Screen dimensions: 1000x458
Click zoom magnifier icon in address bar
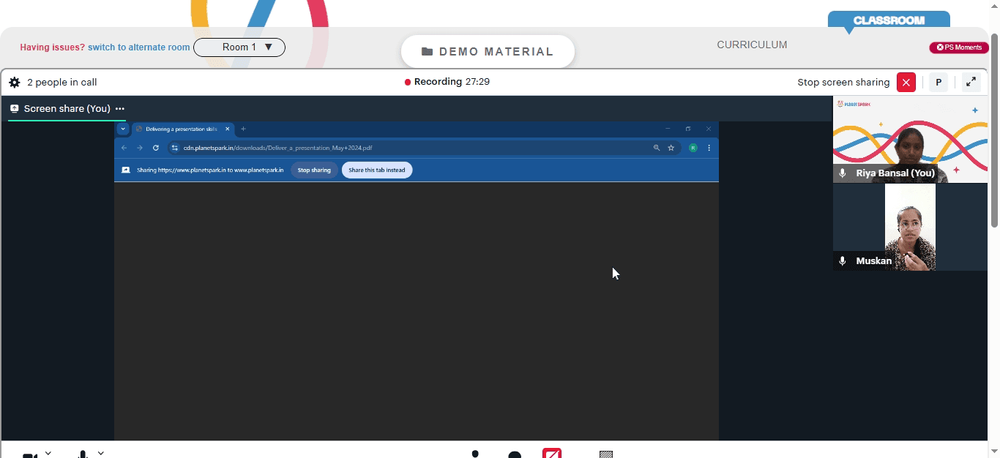[x=656, y=148]
